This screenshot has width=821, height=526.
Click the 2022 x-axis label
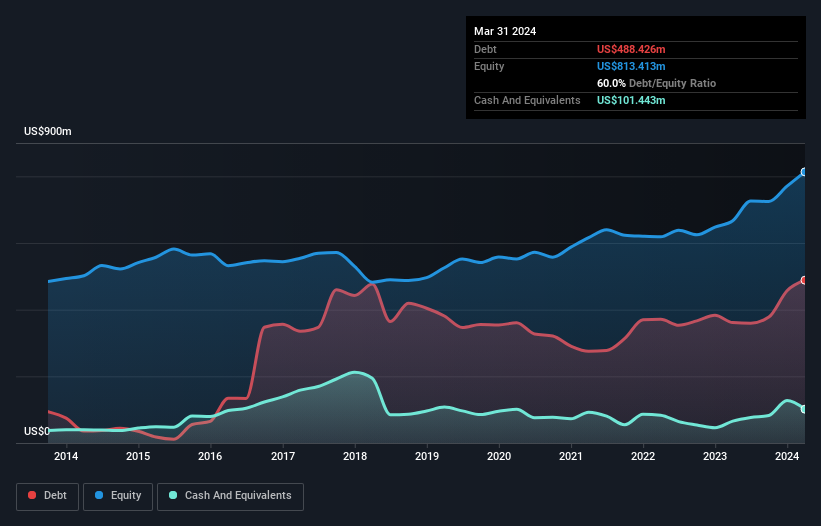coord(643,456)
